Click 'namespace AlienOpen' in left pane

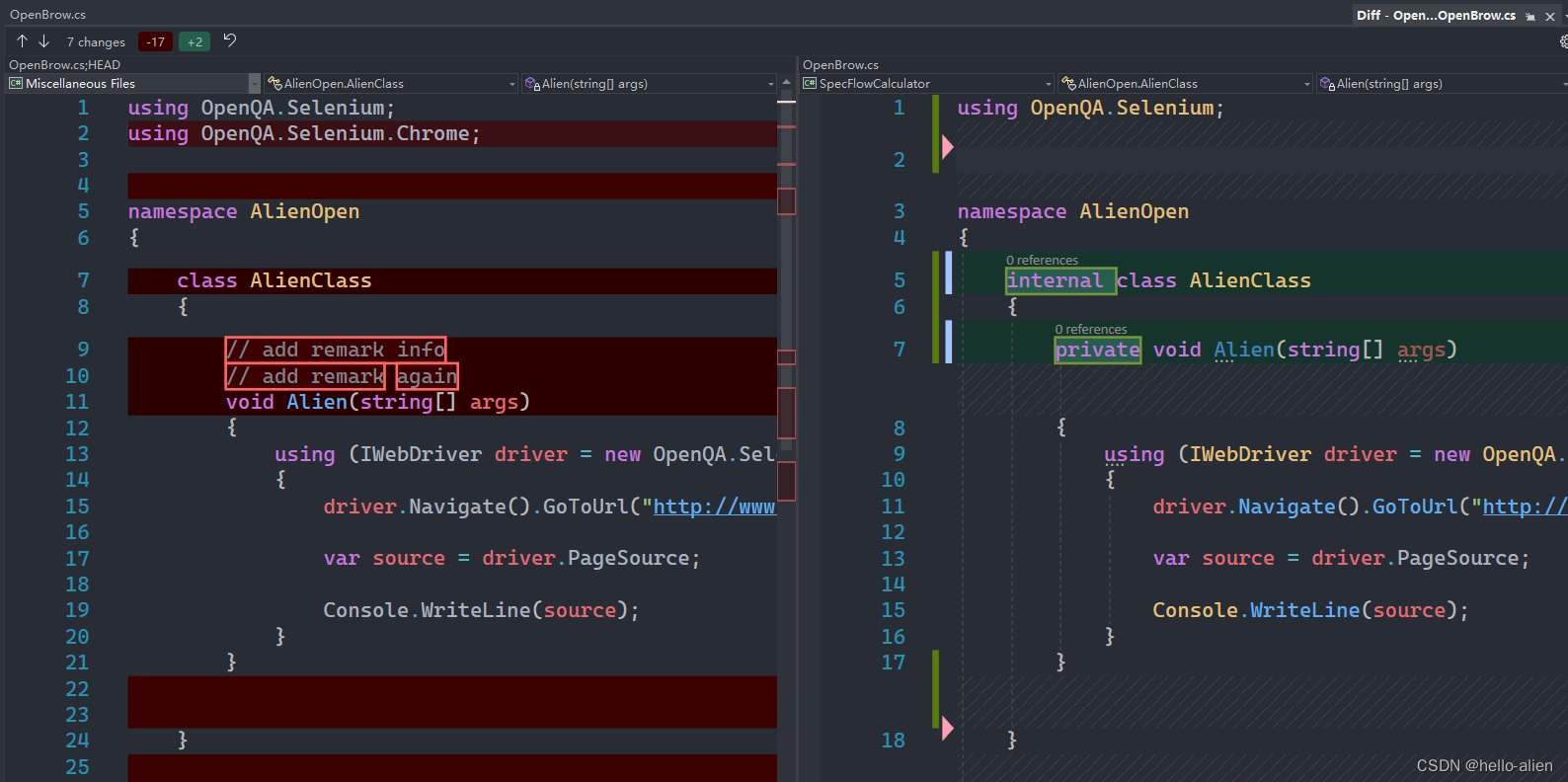pos(244,211)
